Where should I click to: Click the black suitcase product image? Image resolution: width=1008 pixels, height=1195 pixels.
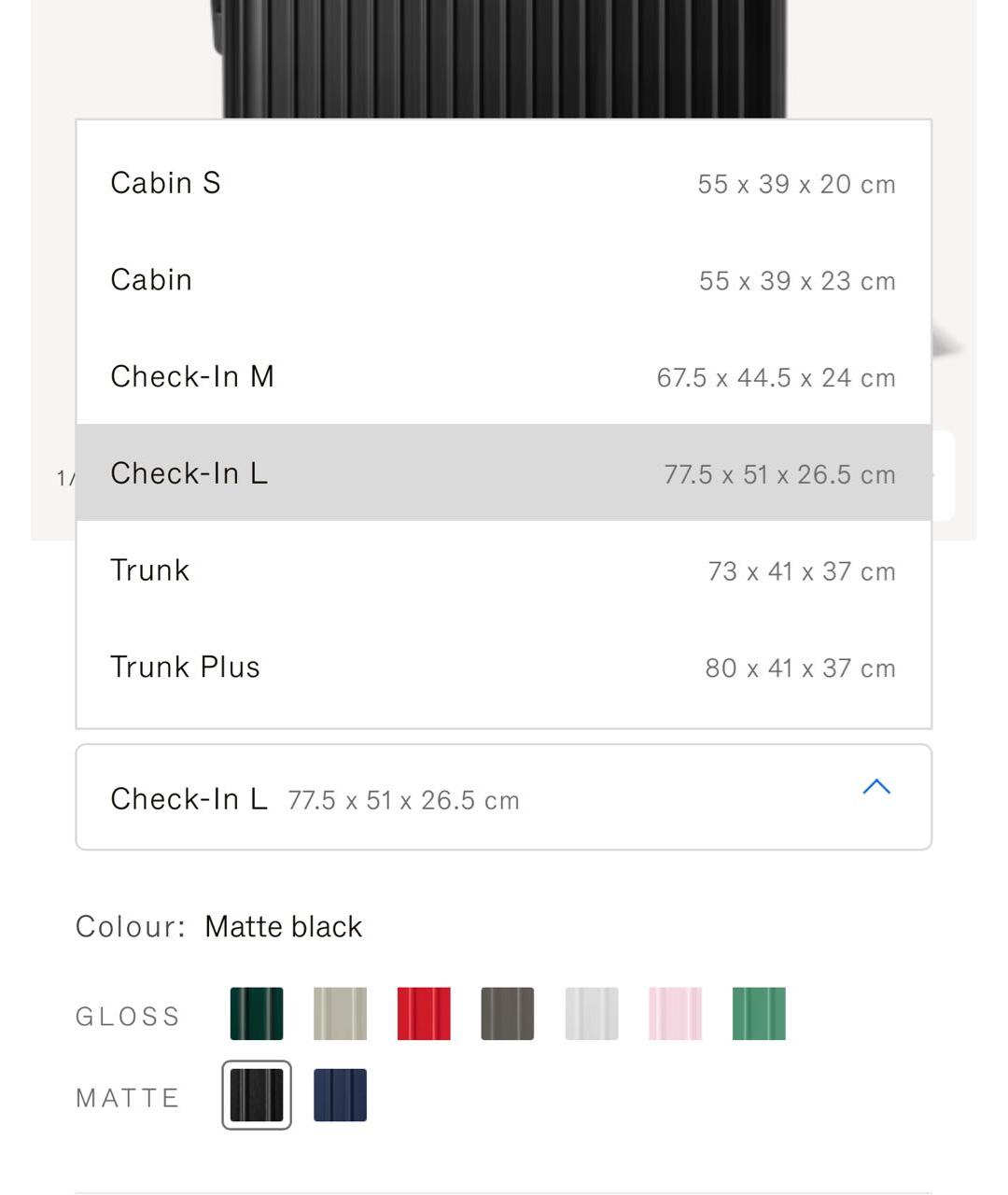point(504,56)
